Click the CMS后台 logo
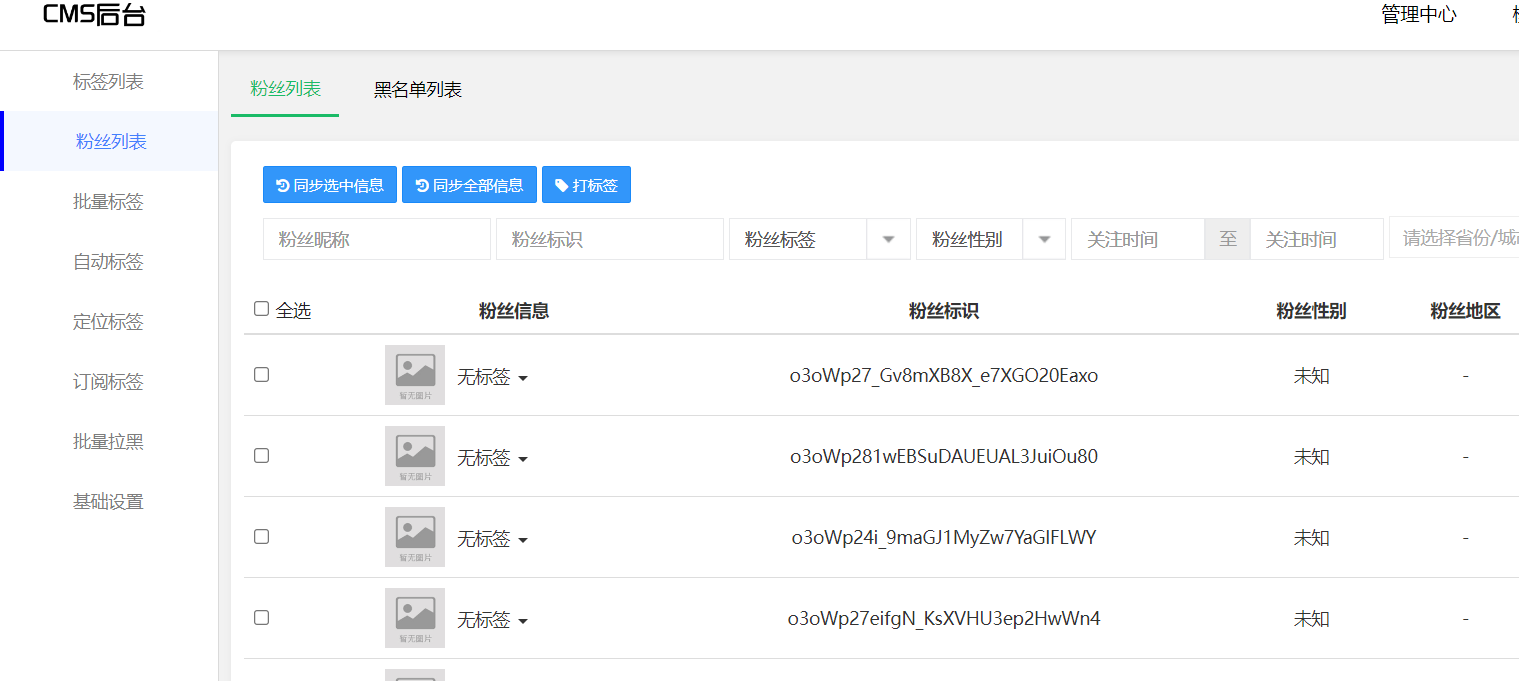1519x681 pixels. [94, 15]
